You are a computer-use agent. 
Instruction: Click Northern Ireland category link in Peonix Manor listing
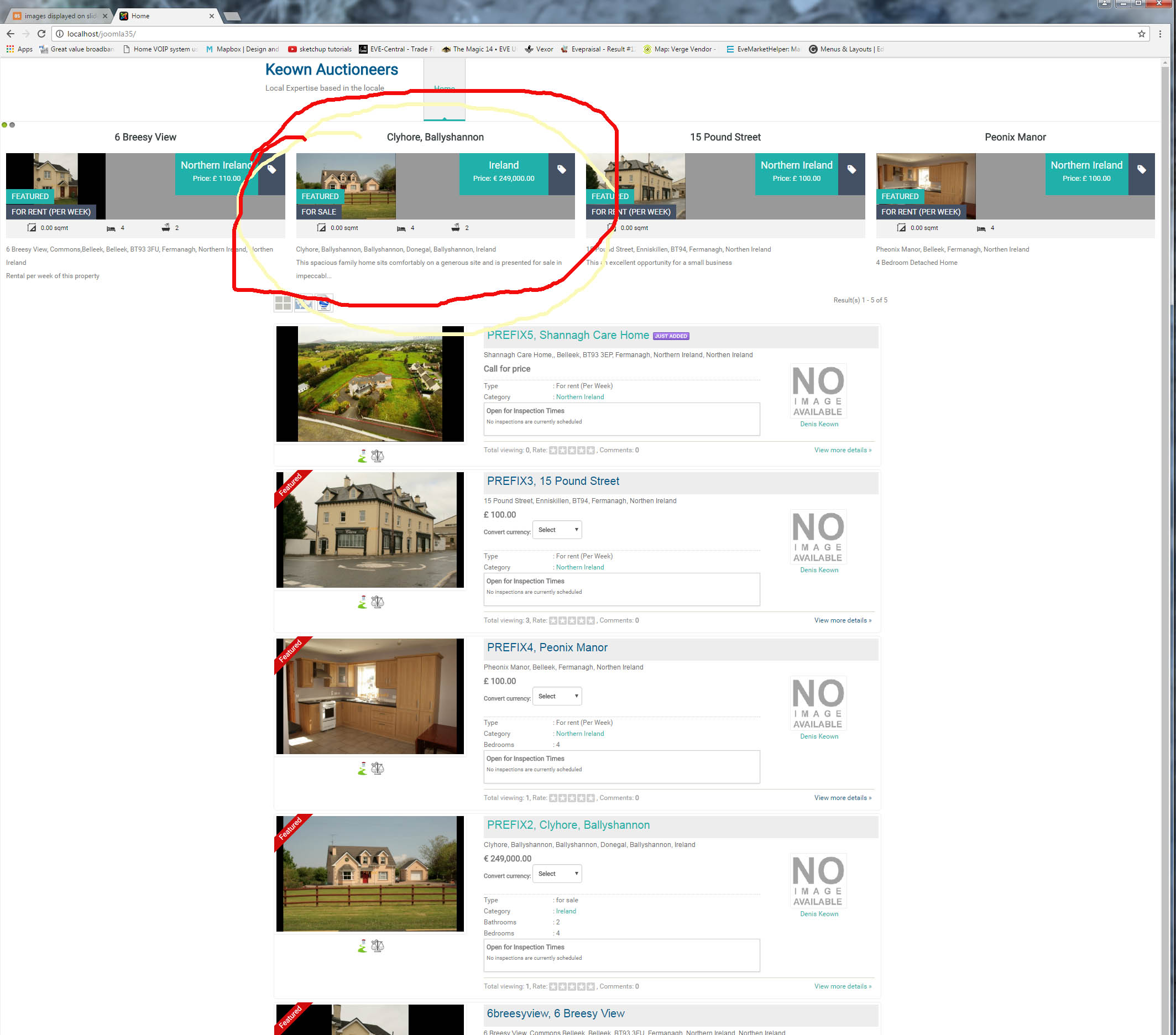pyautogui.click(x=579, y=734)
